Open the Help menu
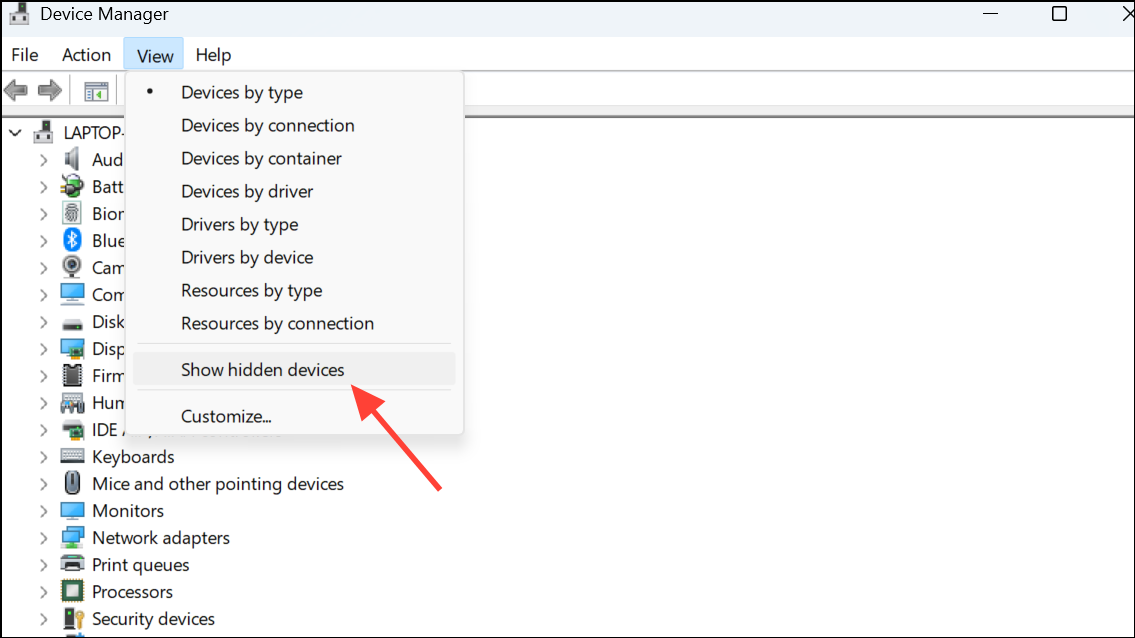1135x638 pixels. click(213, 54)
